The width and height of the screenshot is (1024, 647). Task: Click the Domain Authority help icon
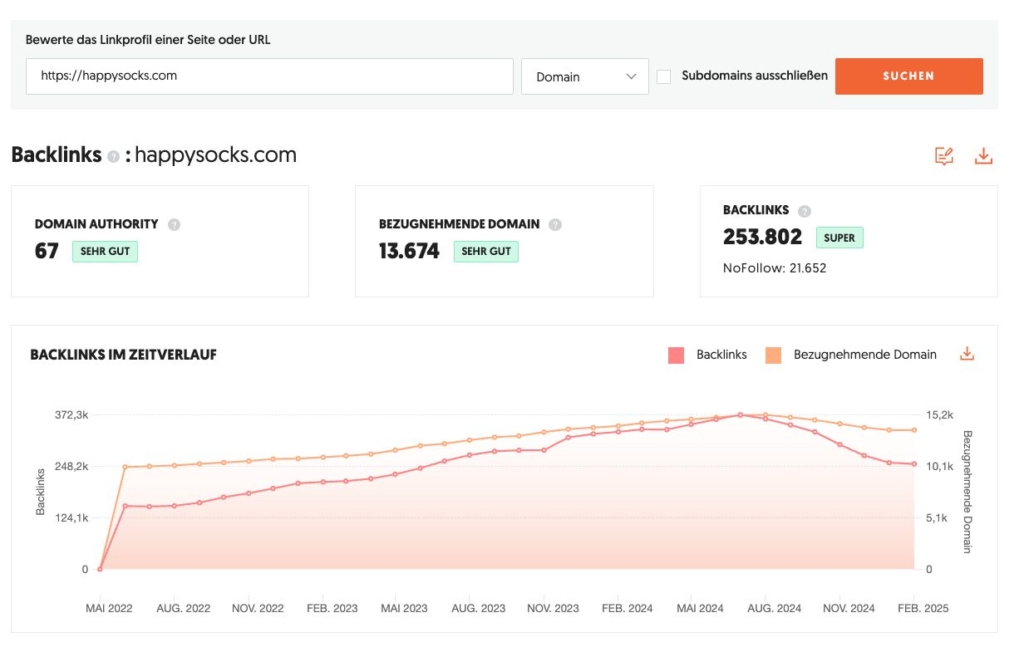pos(174,225)
